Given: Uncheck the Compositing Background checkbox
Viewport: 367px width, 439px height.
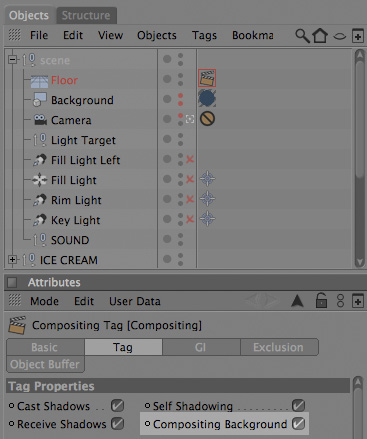Looking at the screenshot, I should (298, 424).
